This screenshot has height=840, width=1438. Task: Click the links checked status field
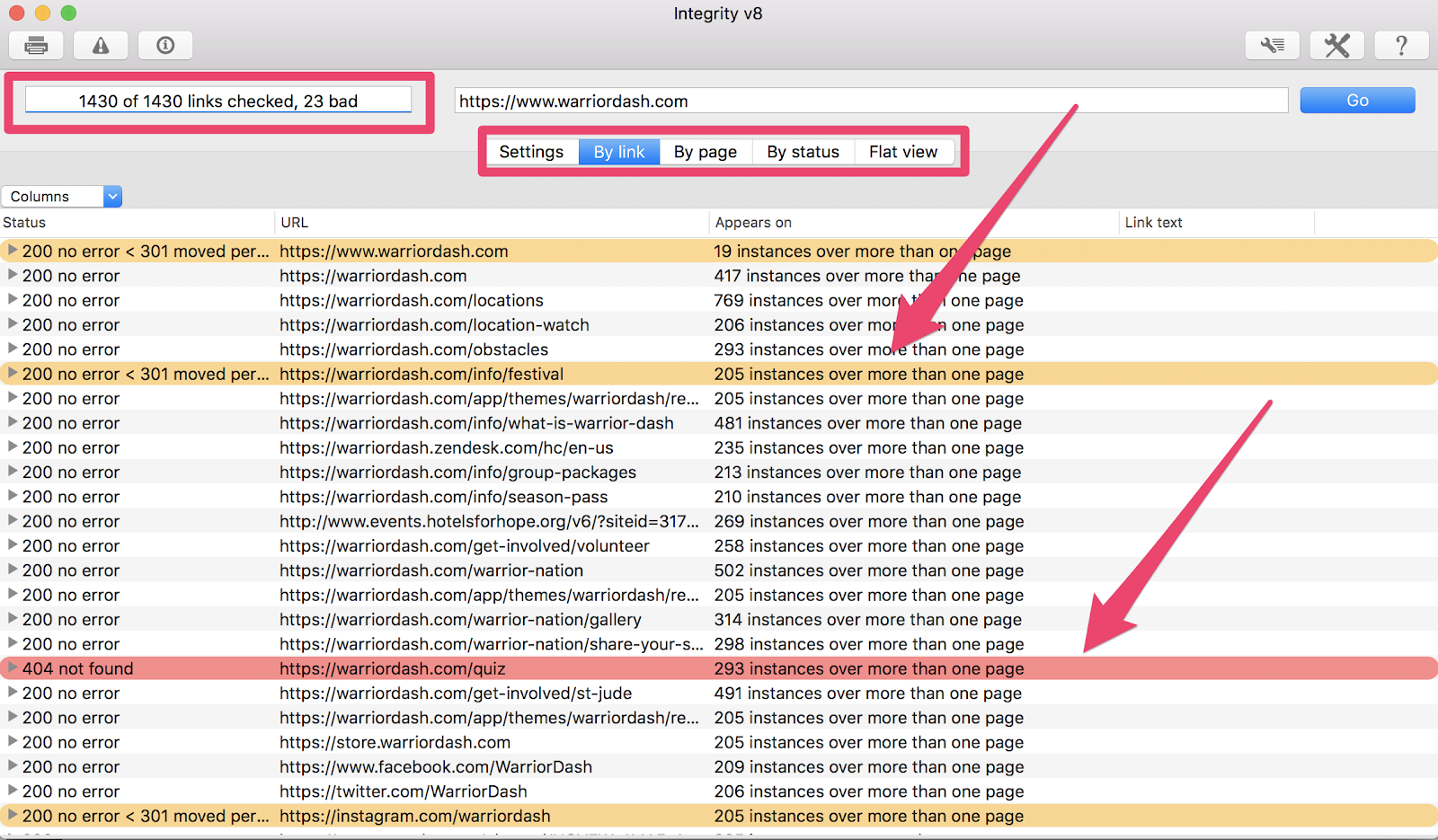click(218, 101)
